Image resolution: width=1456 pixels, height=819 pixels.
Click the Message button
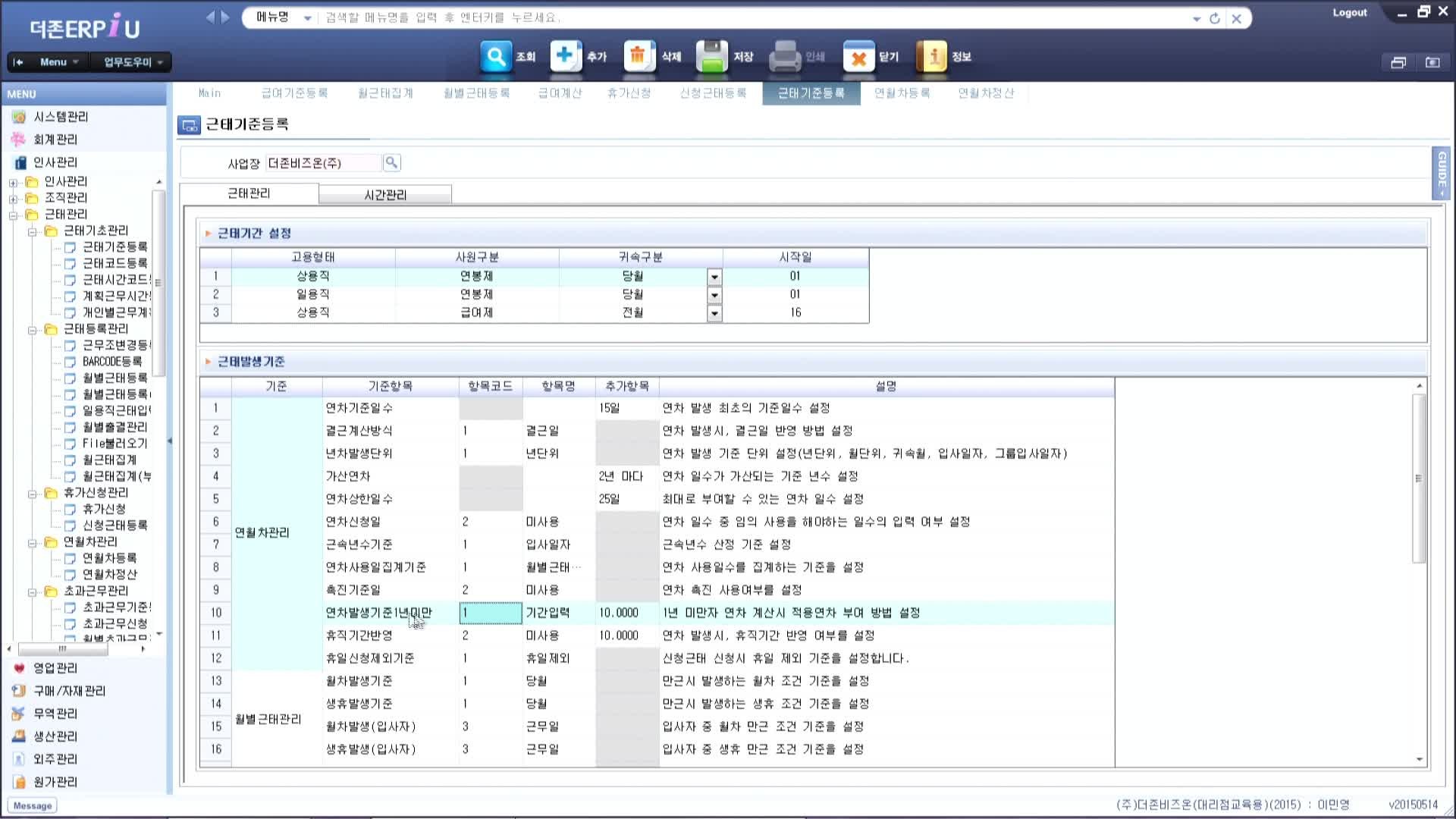(x=33, y=806)
